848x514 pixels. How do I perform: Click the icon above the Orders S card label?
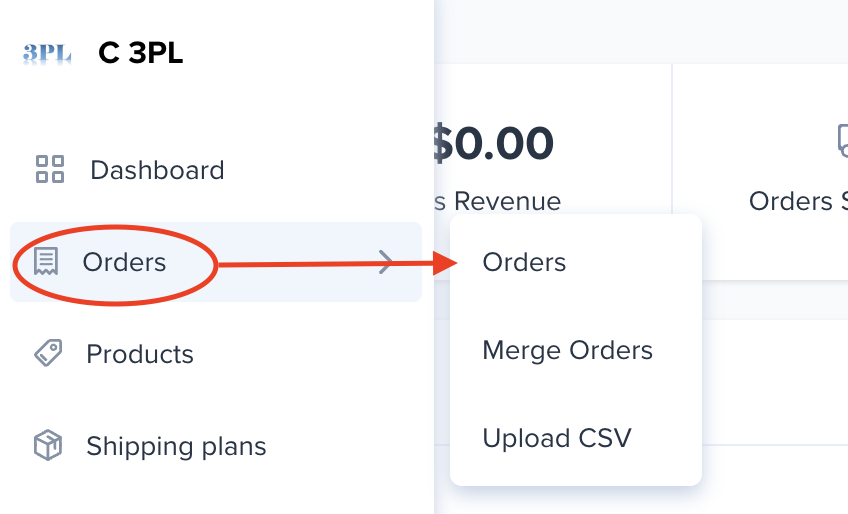coord(842,141)
